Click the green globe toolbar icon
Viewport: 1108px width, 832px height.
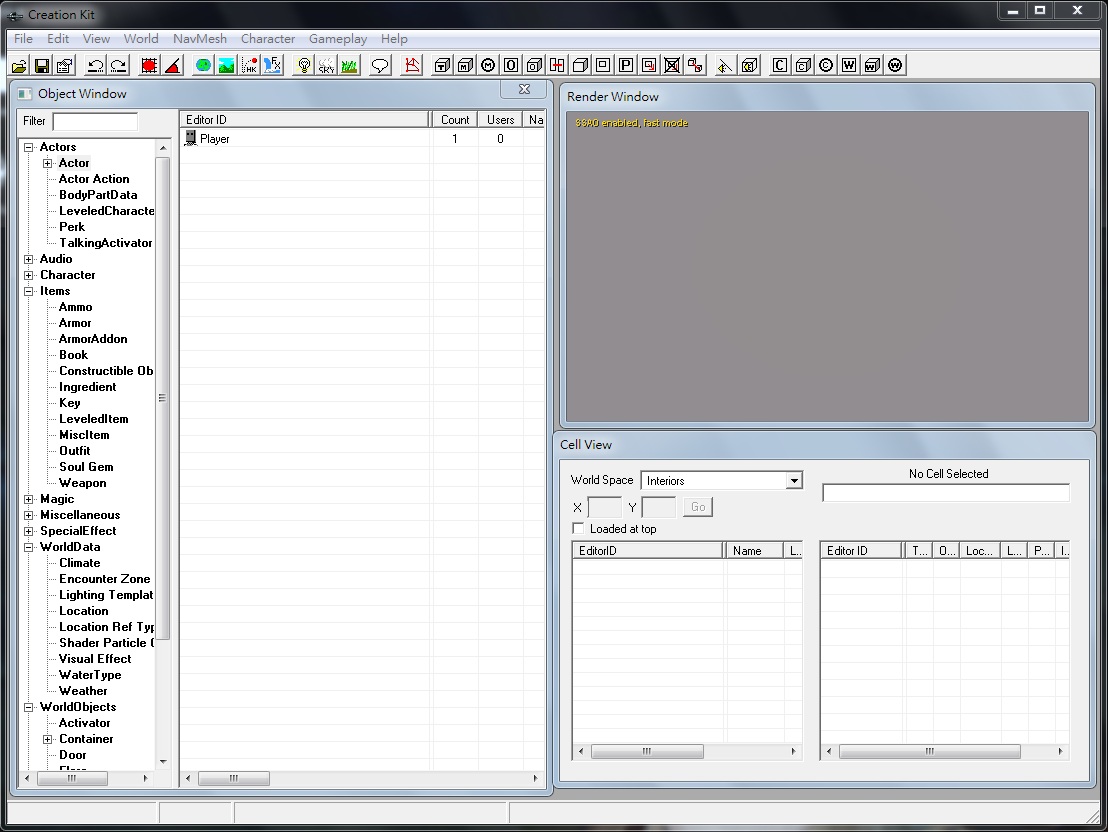click(x=204, y=66)
